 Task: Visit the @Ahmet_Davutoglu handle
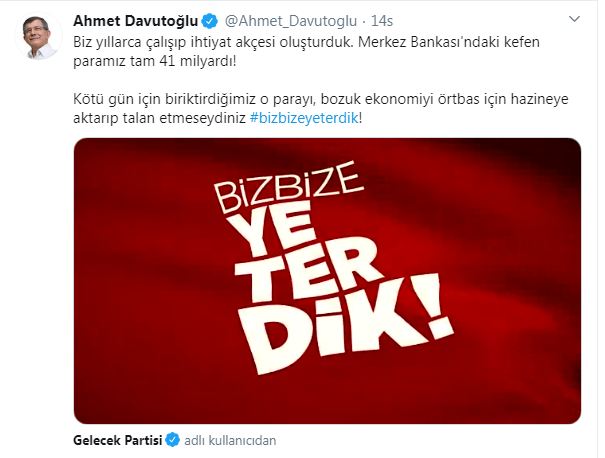[x=291, y=21]
